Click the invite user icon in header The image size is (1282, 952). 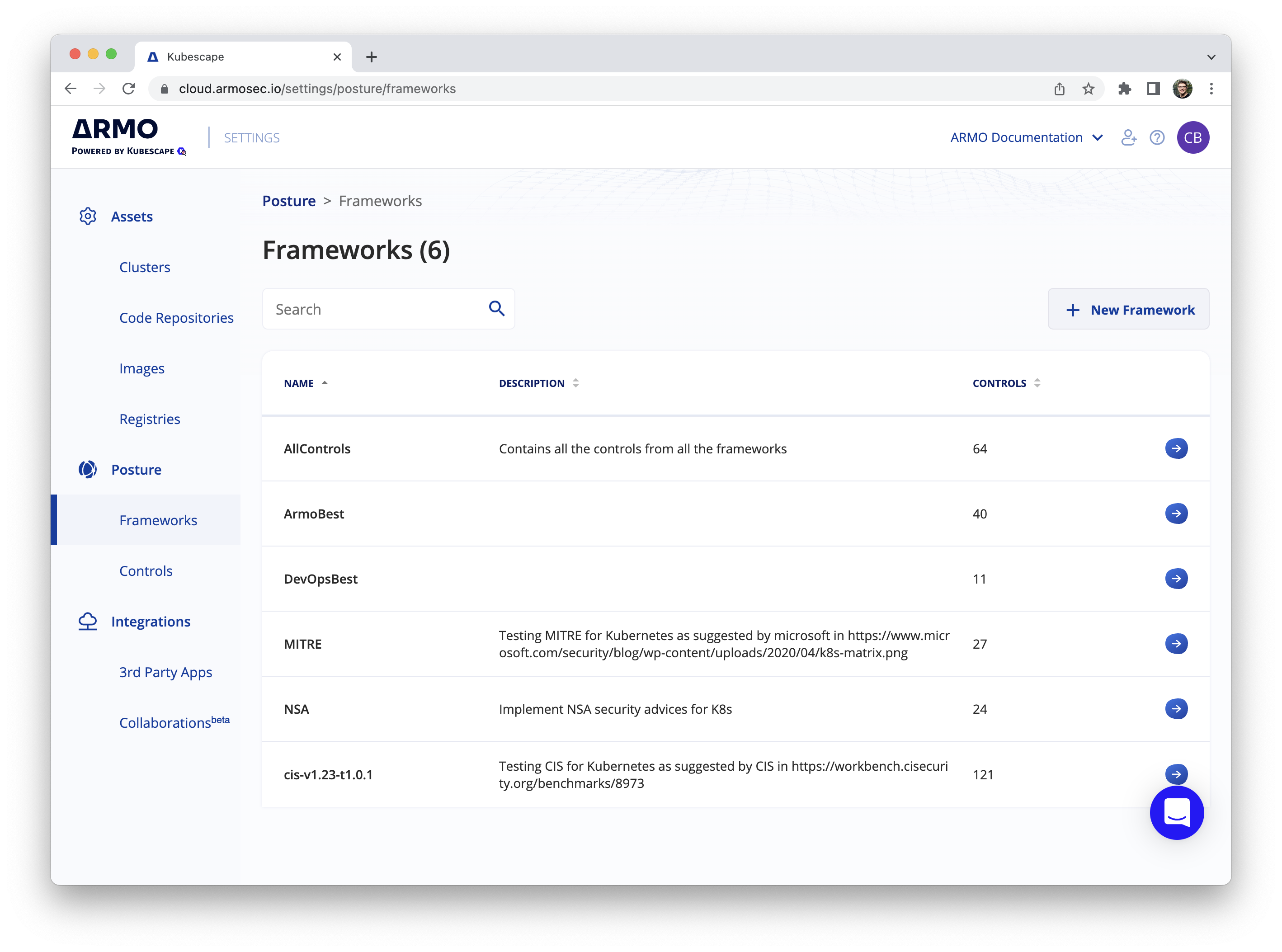tap(1128, 138)
